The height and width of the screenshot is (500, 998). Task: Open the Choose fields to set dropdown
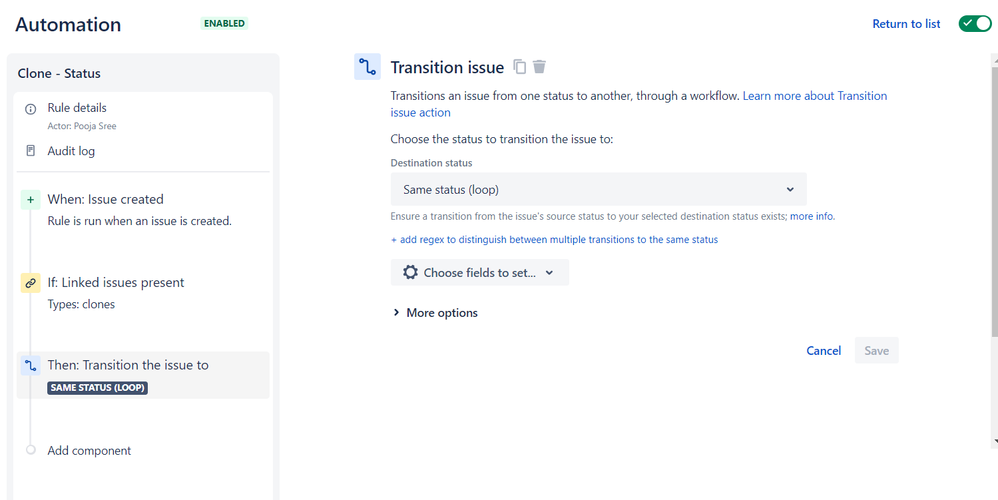480,272
